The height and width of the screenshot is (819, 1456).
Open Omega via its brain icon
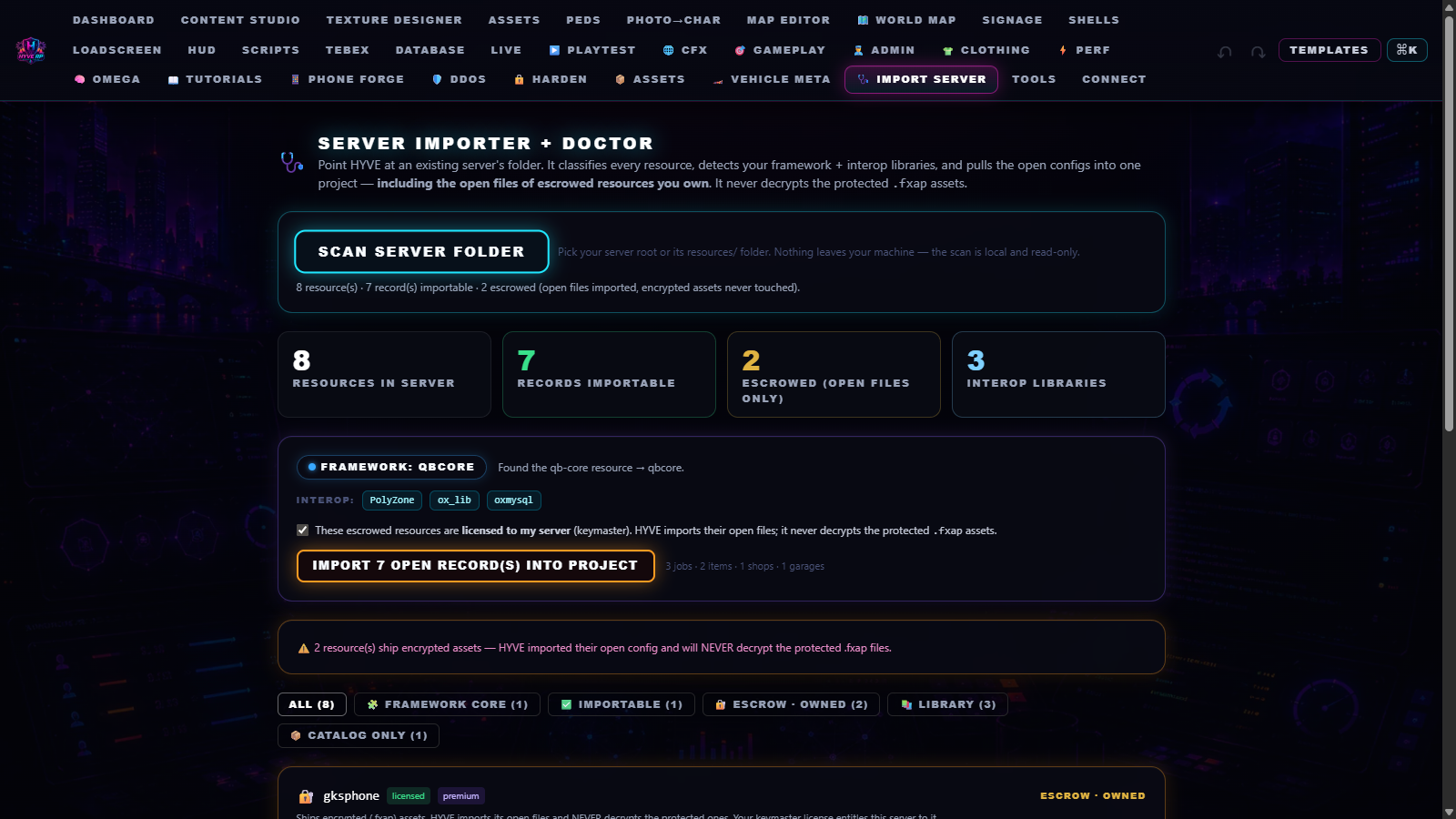point(80,79)
